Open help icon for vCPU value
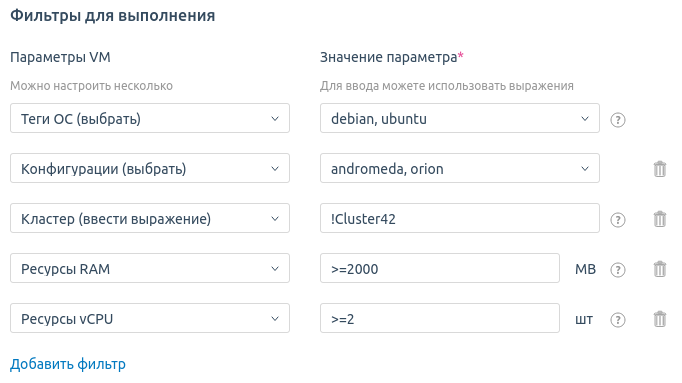Screen dimensions: 682x383 point(618,320)
